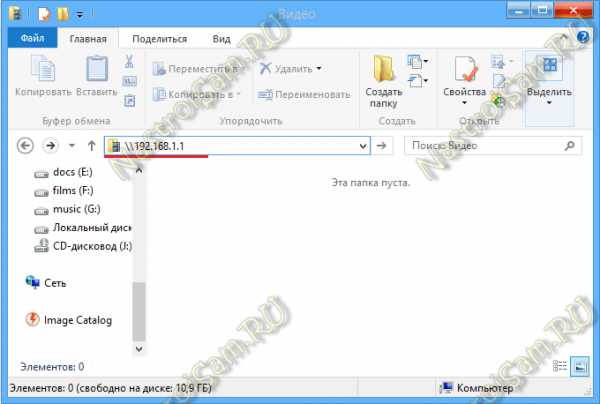The image size is (600, 404).
Task: Click the search magnifier icon
Action: [569, 145]
